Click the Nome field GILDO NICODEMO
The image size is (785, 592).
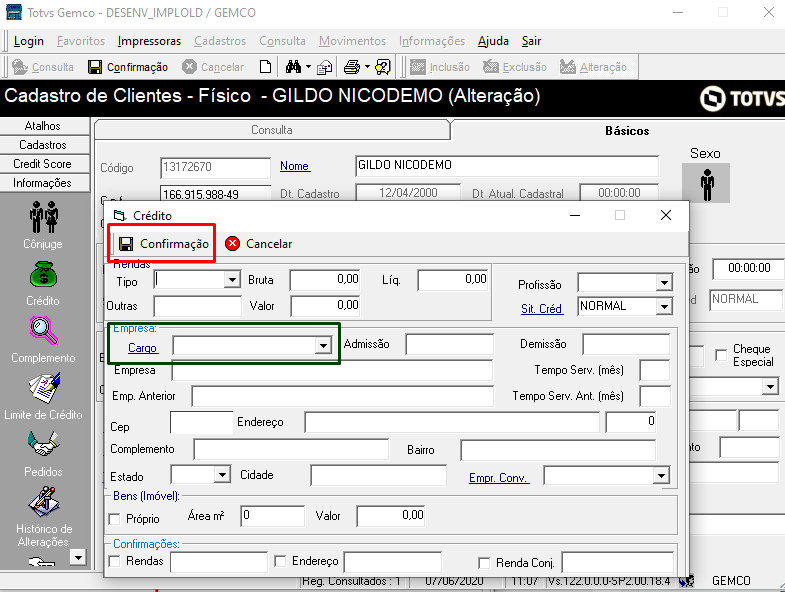pyautogui.click(x=507, y=166)
